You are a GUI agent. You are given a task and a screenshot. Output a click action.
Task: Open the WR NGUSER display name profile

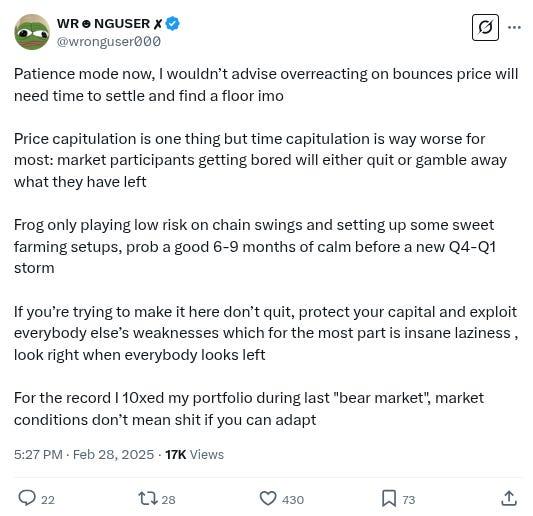tap(109, 23)
